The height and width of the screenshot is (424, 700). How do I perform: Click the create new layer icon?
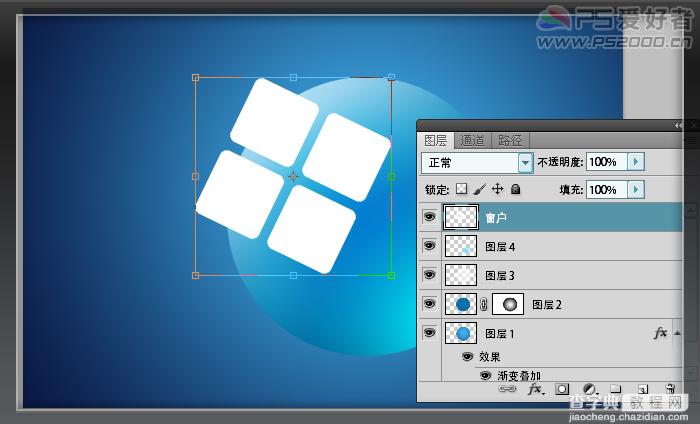642,389
